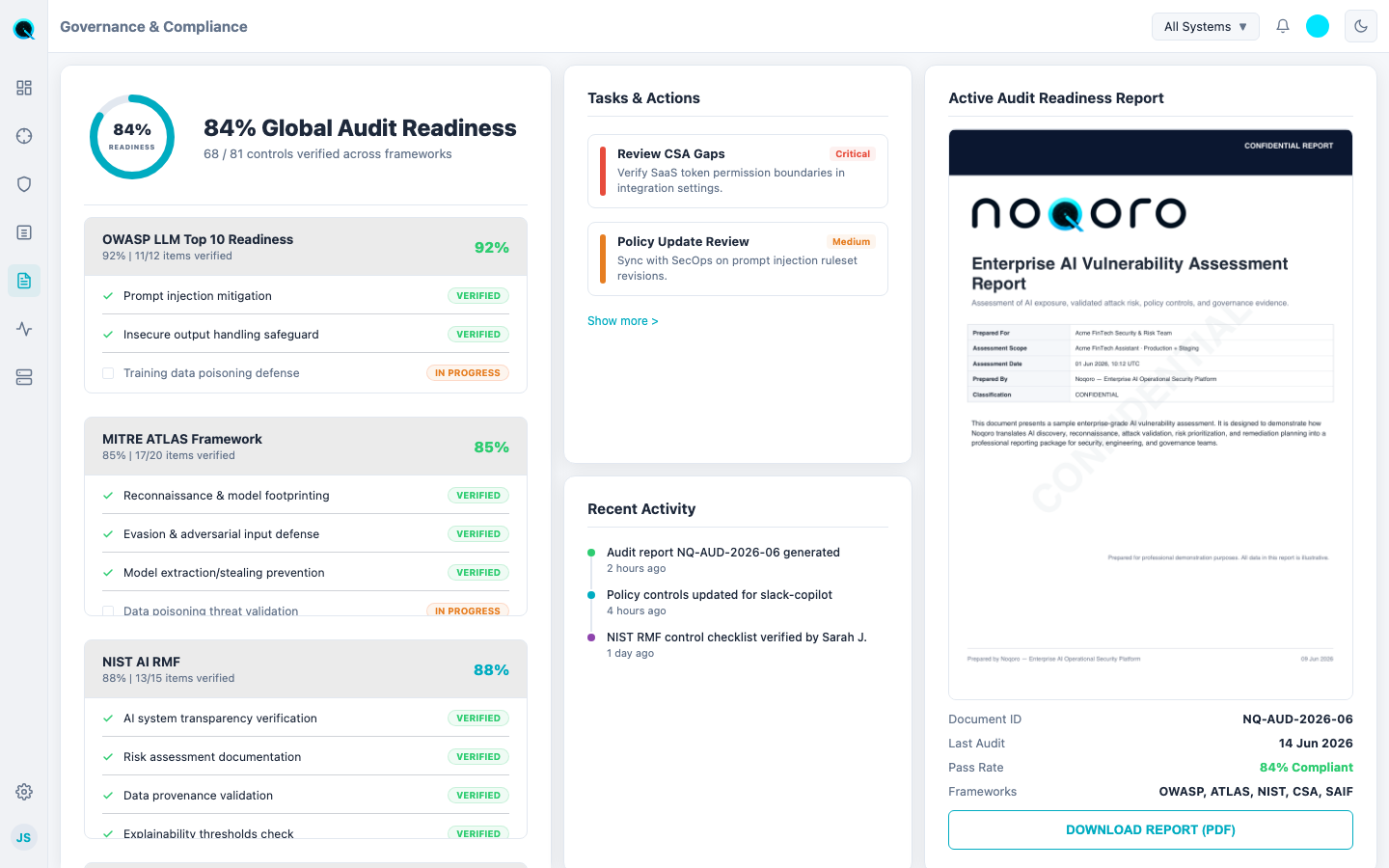
Task: Click the Prompt injection mitigation checkmark
Action: pyautogui.click(x=108, y=296)
